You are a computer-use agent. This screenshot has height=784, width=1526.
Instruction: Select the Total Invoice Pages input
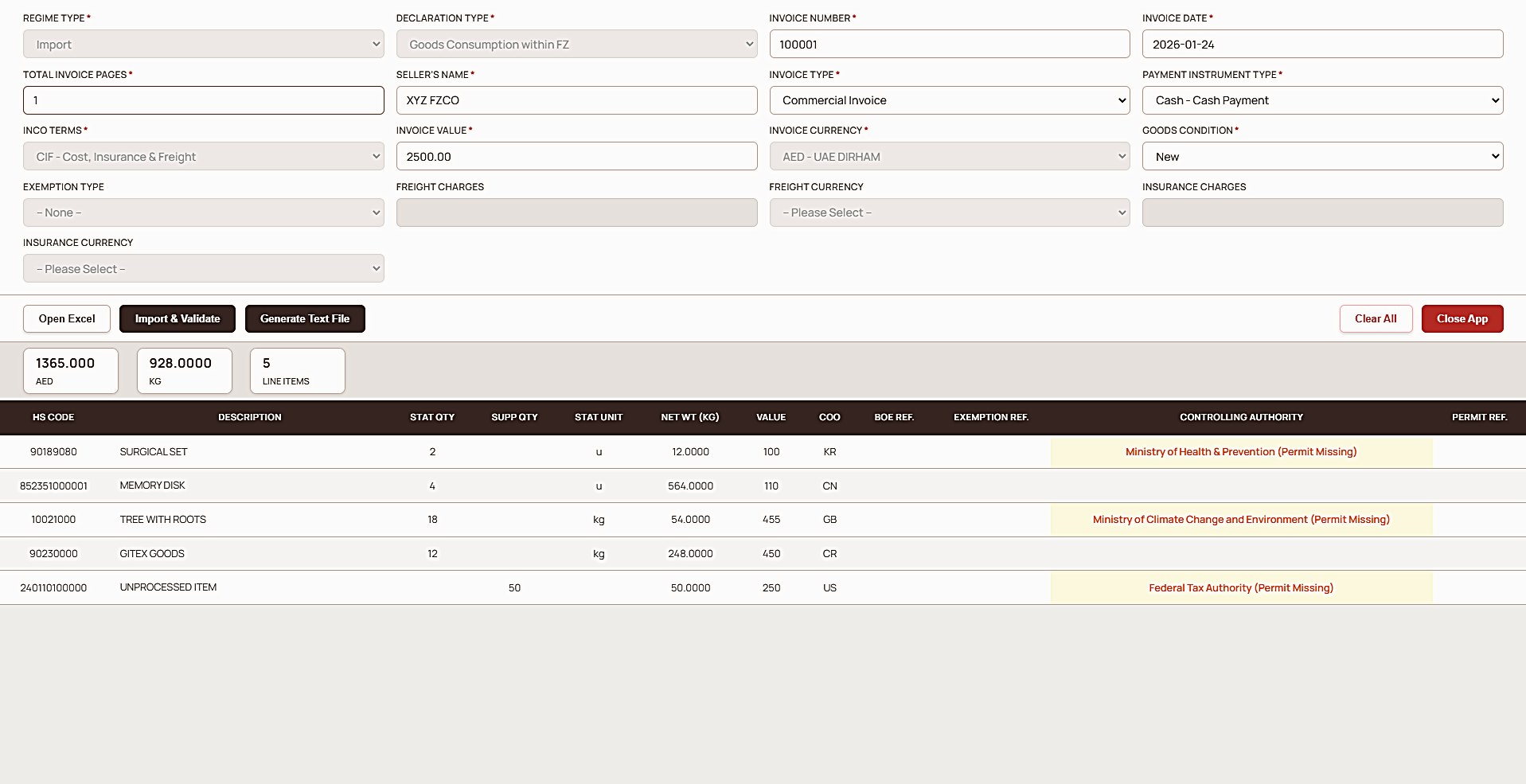tap(203, 100)
